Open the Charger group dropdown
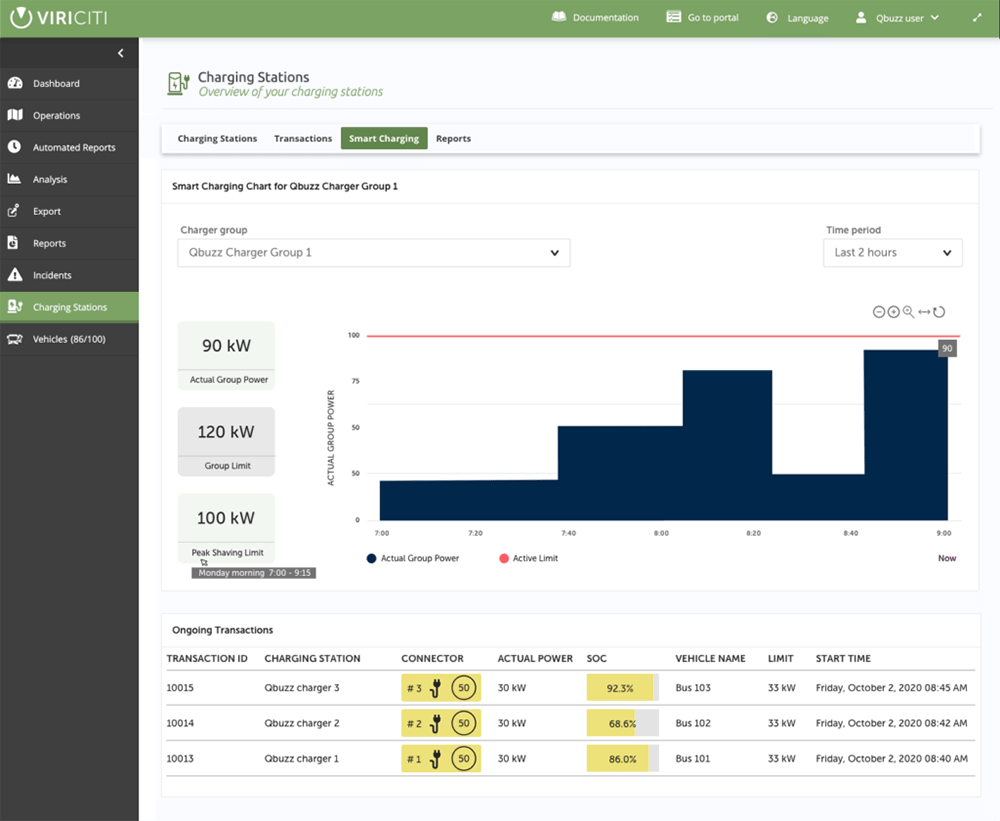 (374, 253)
